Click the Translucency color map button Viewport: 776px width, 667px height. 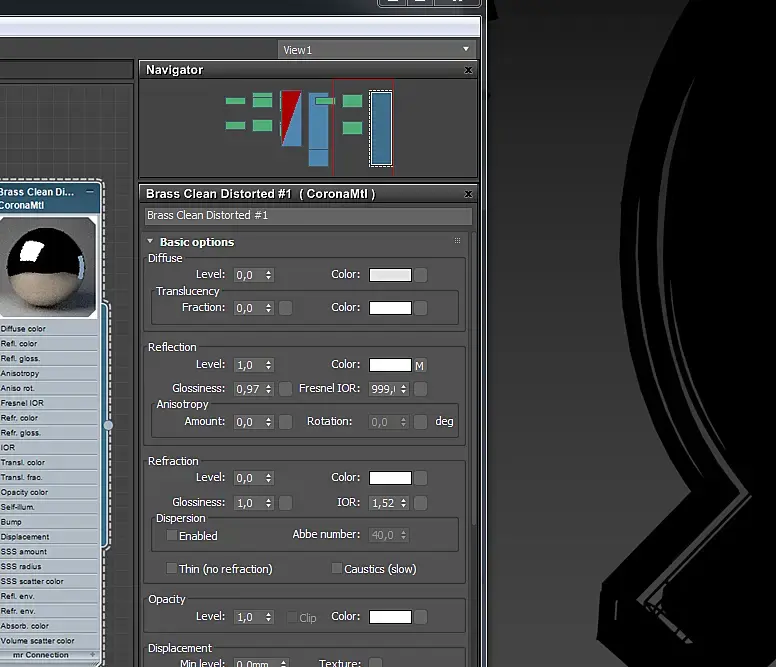(421, 308)
